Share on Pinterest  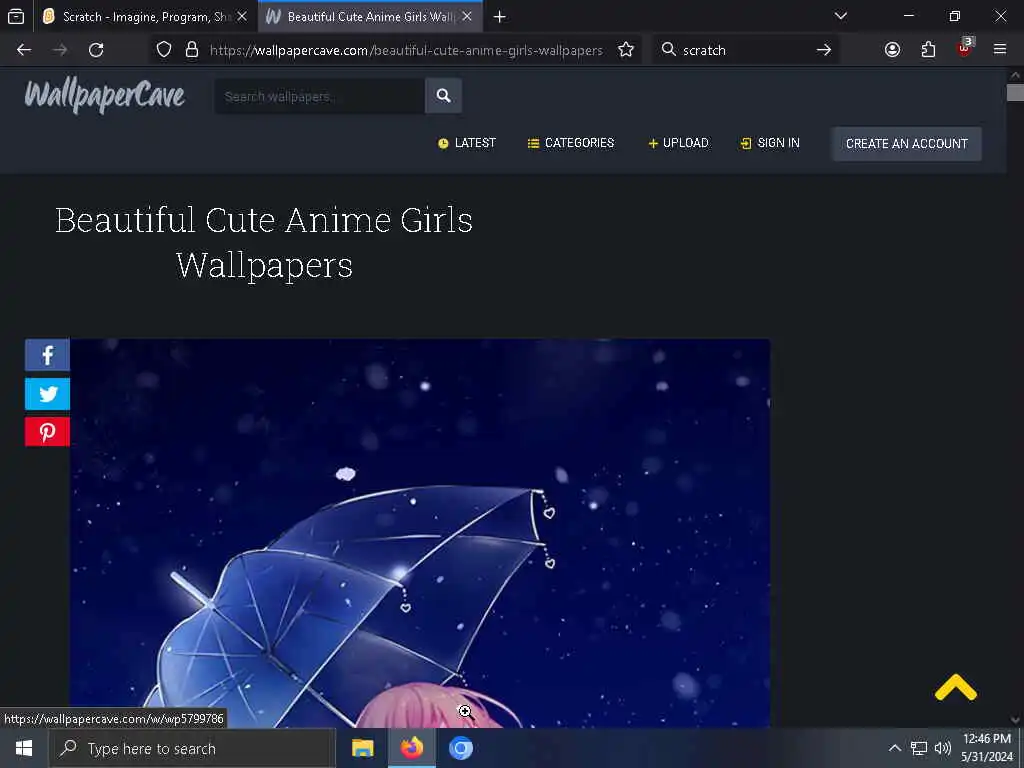pos(47,432)
